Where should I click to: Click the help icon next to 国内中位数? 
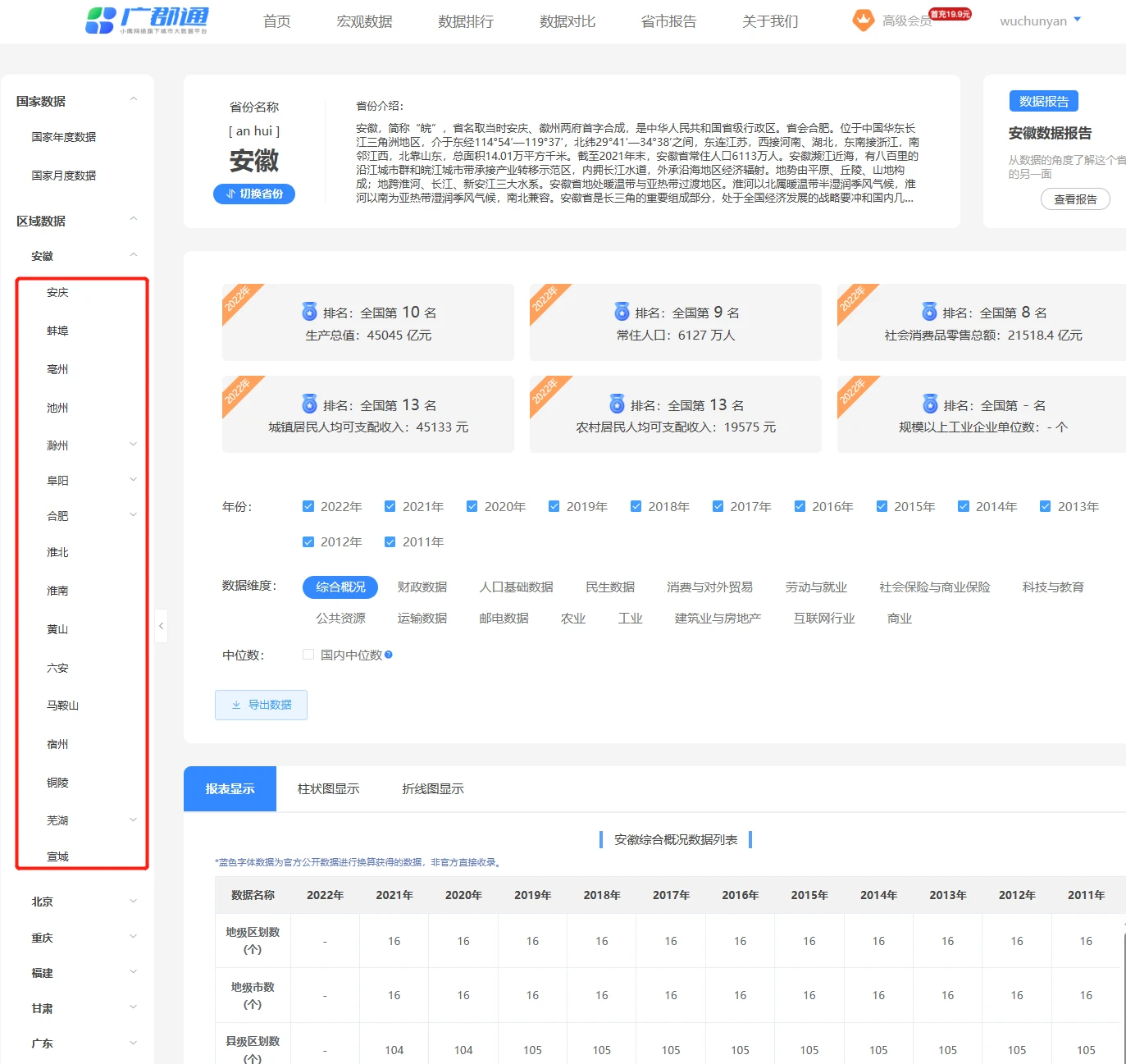[x=389, y=655]
